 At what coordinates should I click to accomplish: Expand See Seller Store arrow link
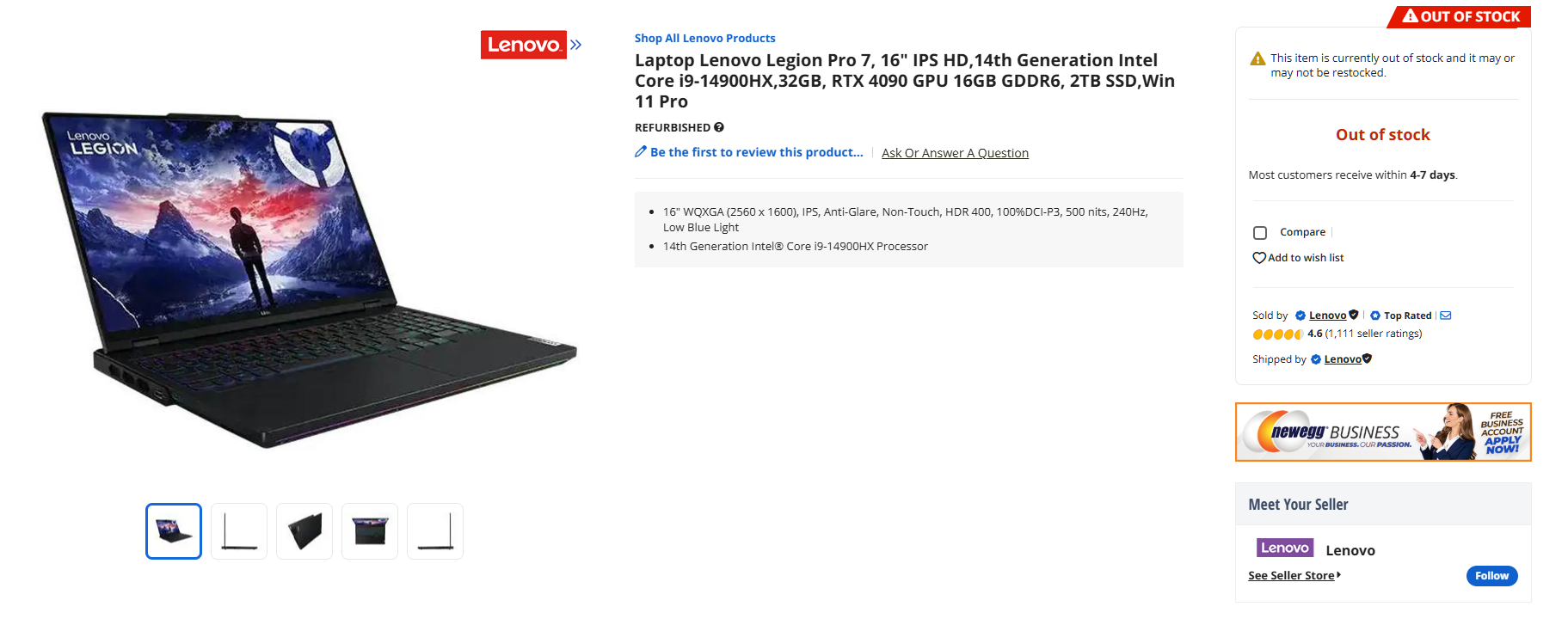click(x=1294, y=575)
